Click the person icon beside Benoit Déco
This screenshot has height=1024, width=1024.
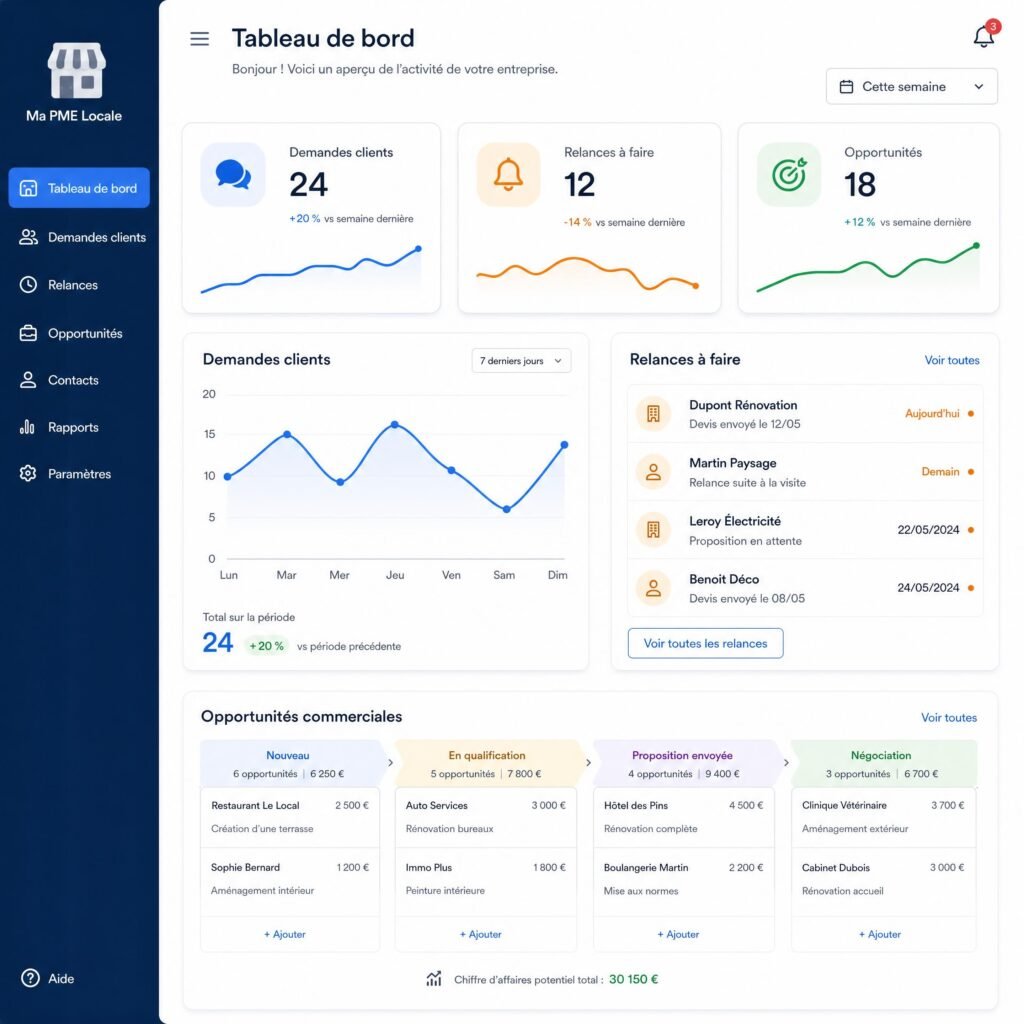pyautogui.click(x=653, y=588)
